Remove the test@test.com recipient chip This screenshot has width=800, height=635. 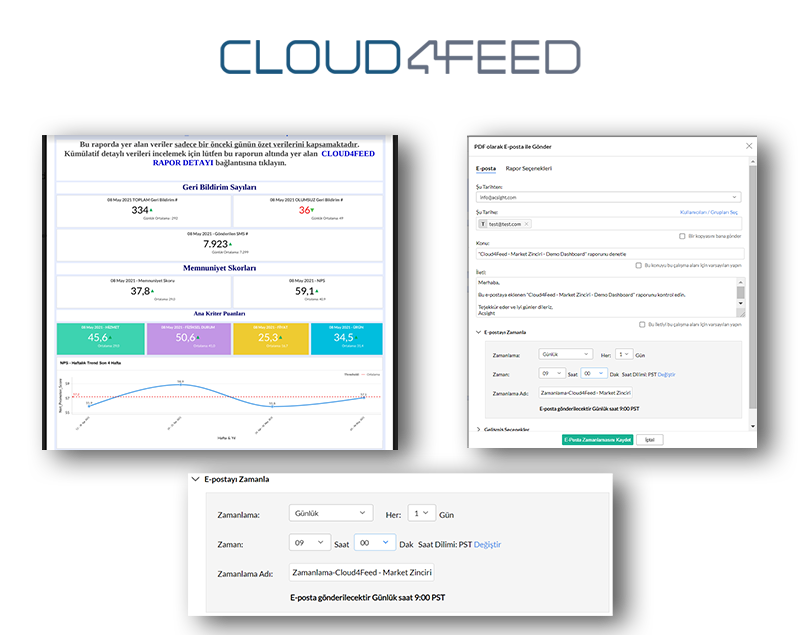click(527, 224)
